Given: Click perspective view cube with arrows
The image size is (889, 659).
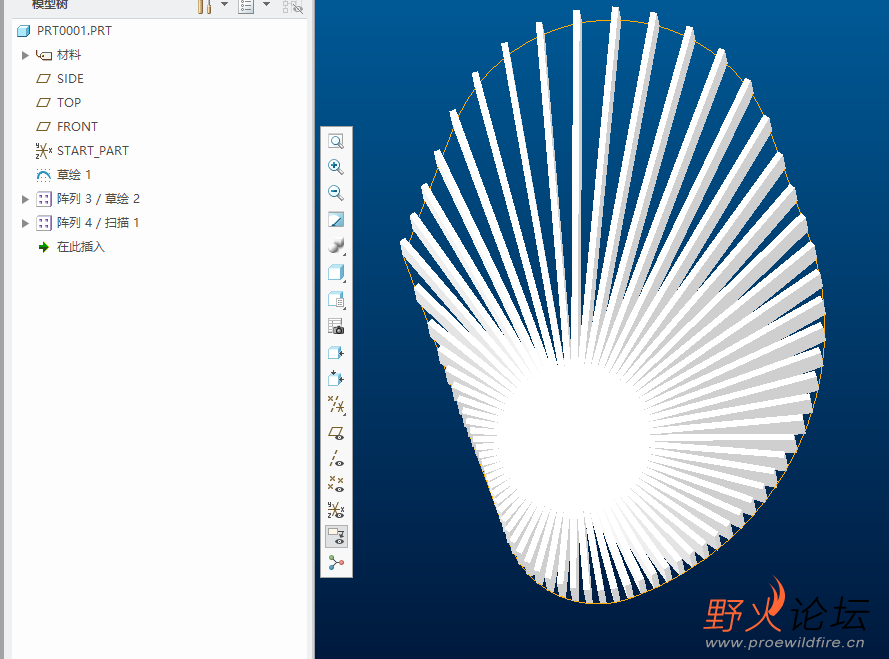Looking at the screenshot, I should pyautogui.click(x=336, y=378).
